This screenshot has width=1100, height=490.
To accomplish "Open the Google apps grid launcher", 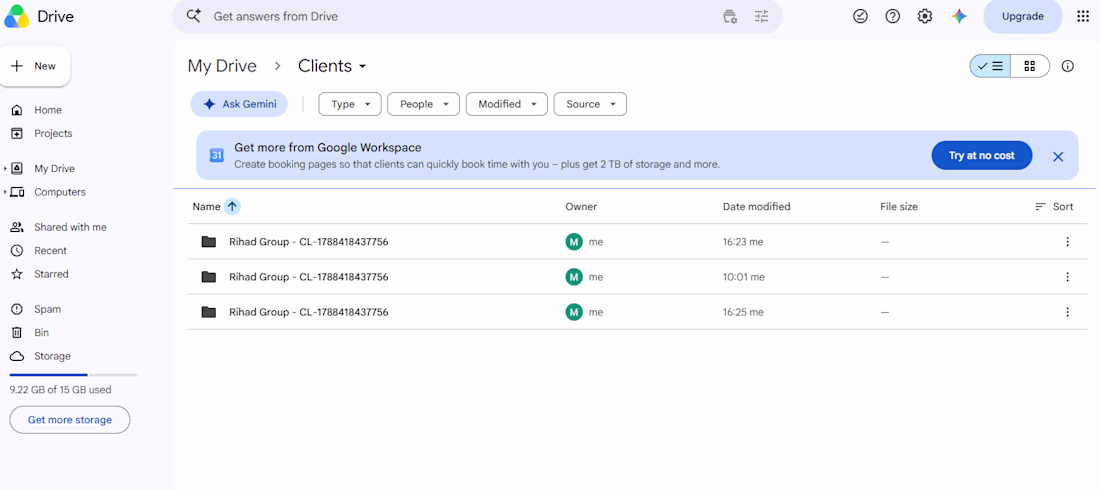I will [1082, 16].
